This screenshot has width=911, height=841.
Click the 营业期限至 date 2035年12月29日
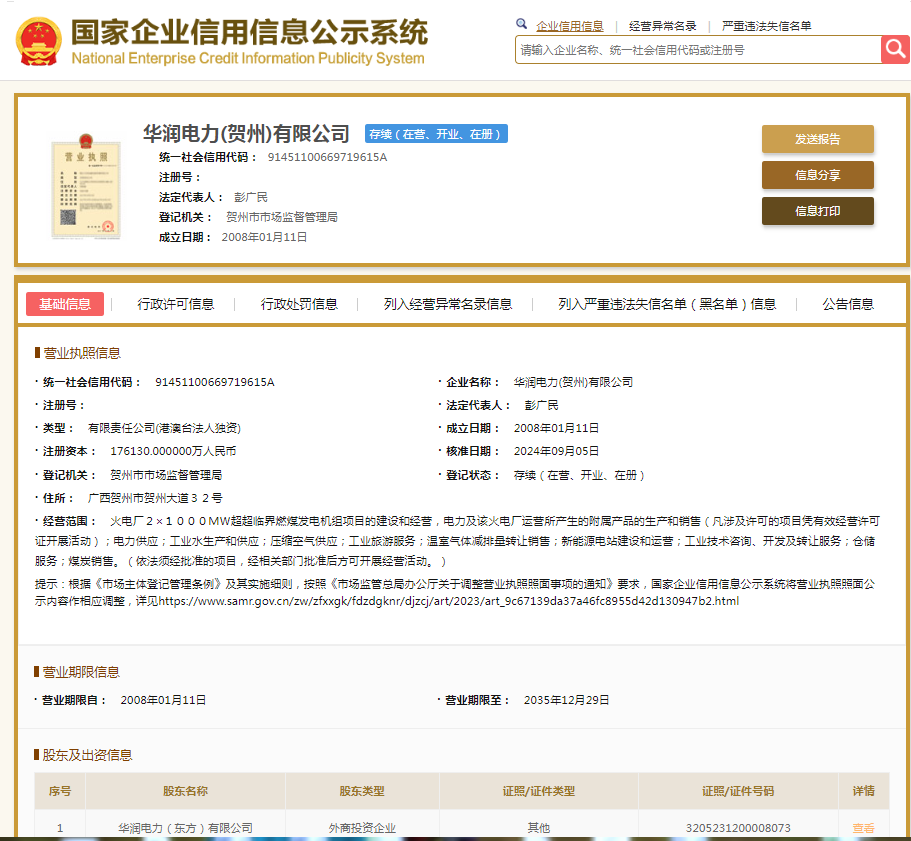(x=566, y=700)
